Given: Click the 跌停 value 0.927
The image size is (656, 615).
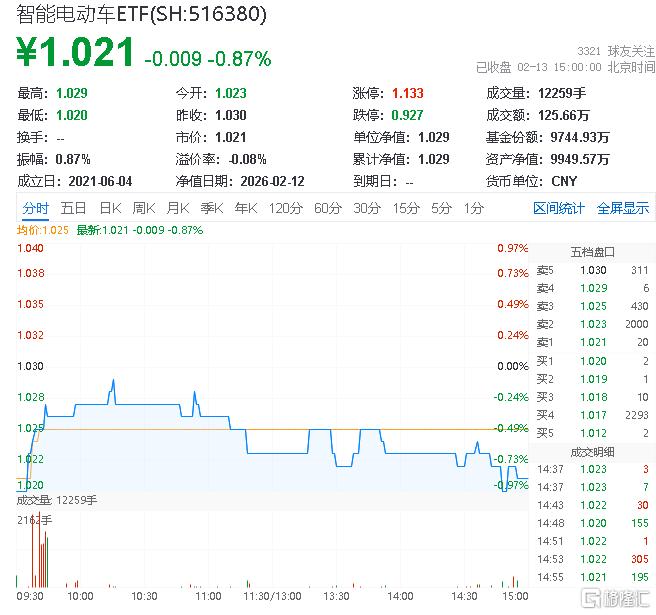Looking at the screenshot, I should pos(407,115).
